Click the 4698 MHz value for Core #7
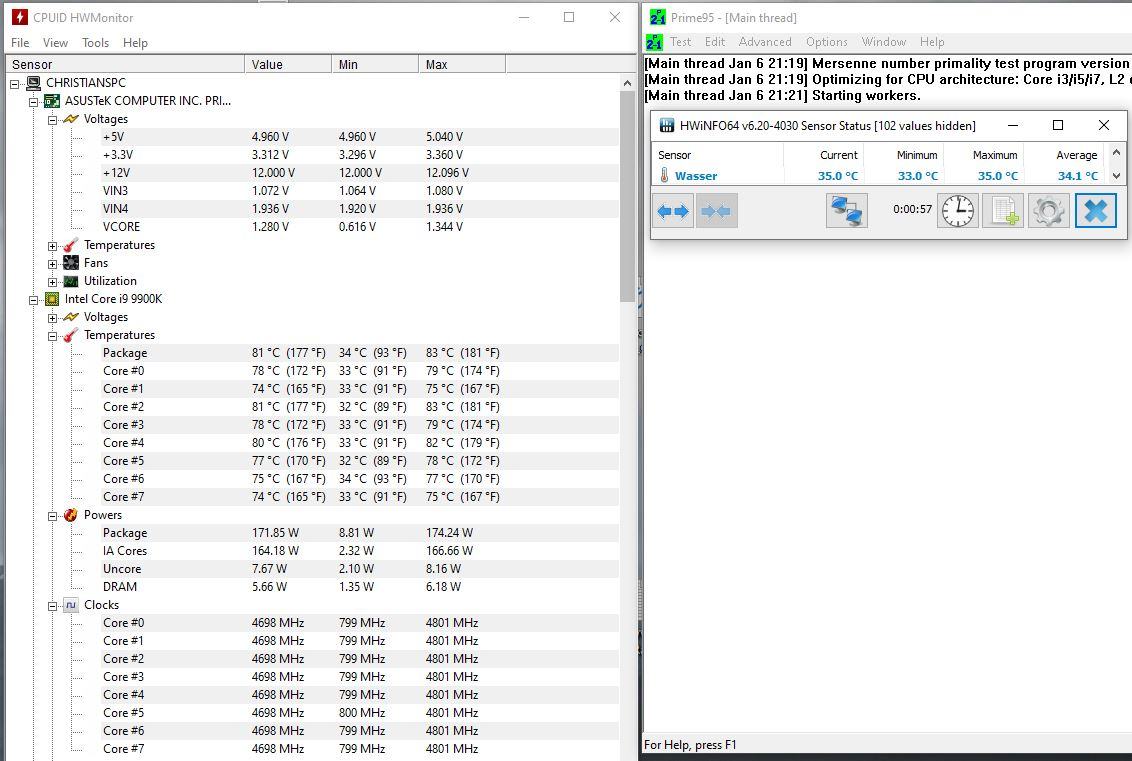 [x=278, y=749]
